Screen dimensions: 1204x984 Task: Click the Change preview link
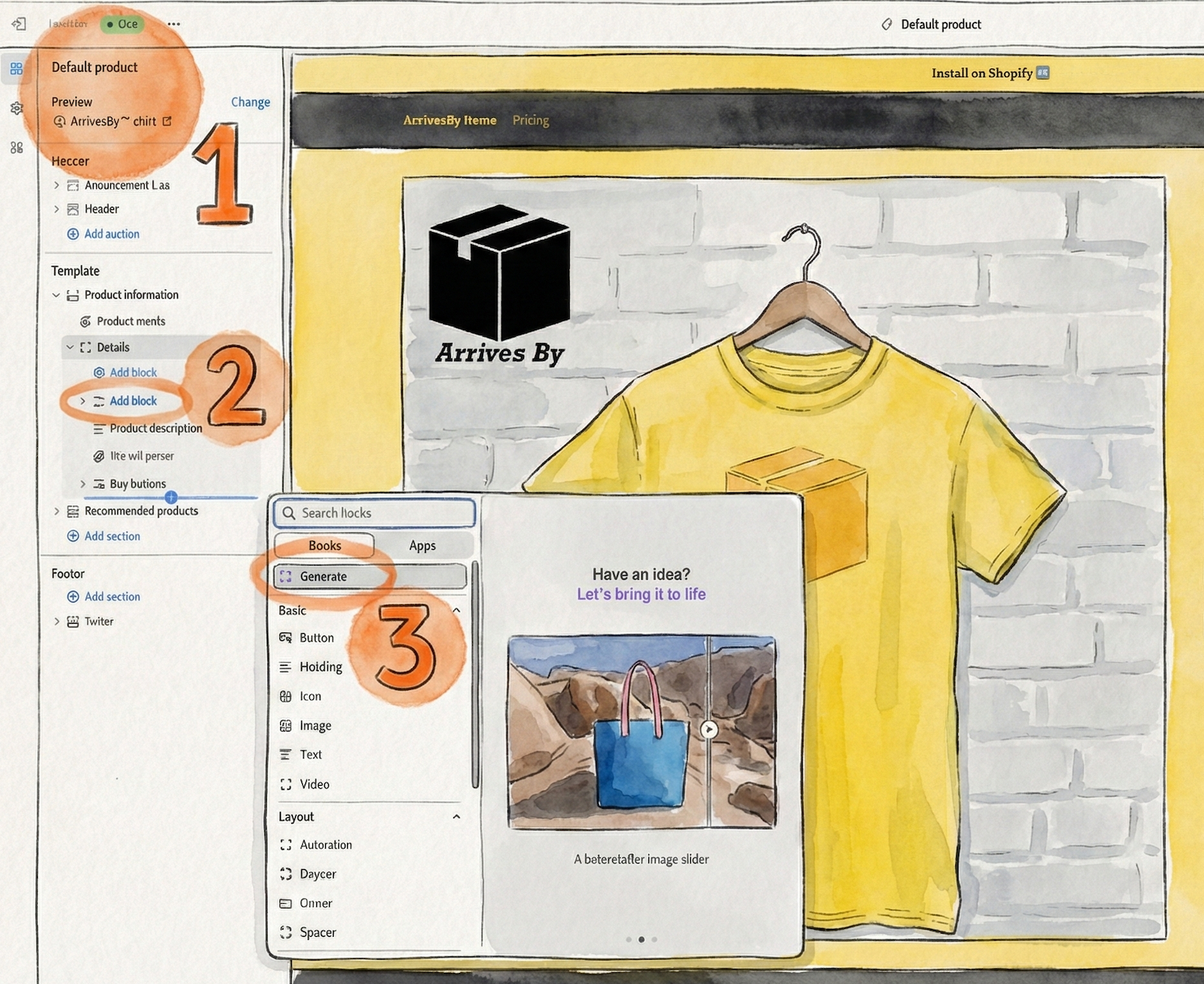tap(250, 101)
